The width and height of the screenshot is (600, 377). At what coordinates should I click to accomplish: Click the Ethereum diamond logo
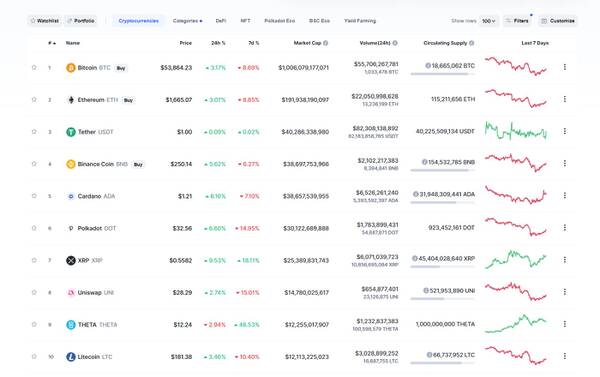coord(71,100)
